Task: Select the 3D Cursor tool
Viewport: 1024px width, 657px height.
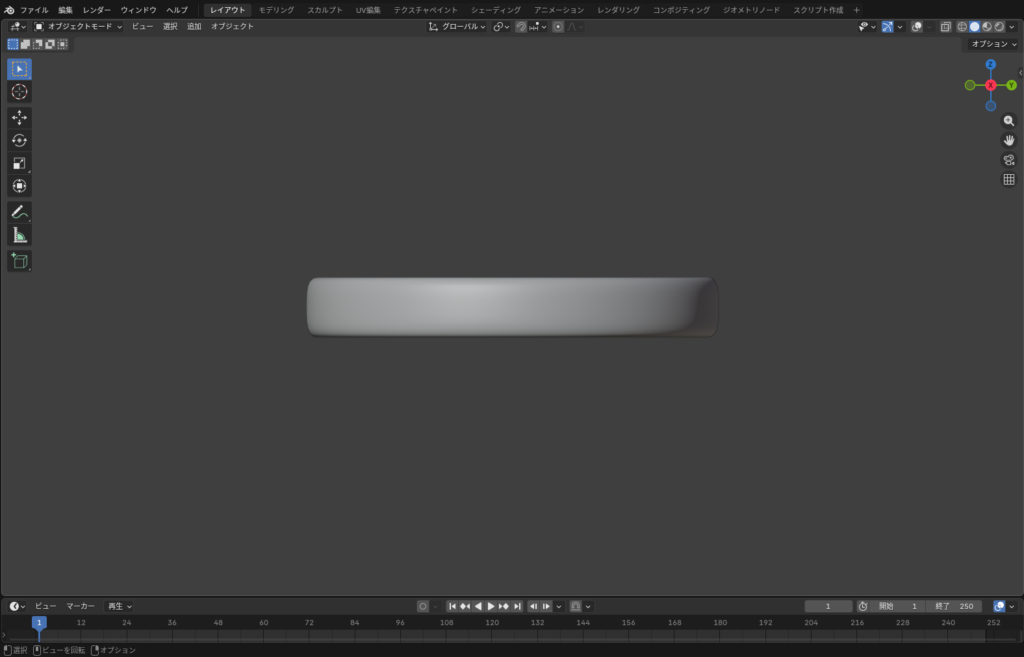Action: [19, 92]
